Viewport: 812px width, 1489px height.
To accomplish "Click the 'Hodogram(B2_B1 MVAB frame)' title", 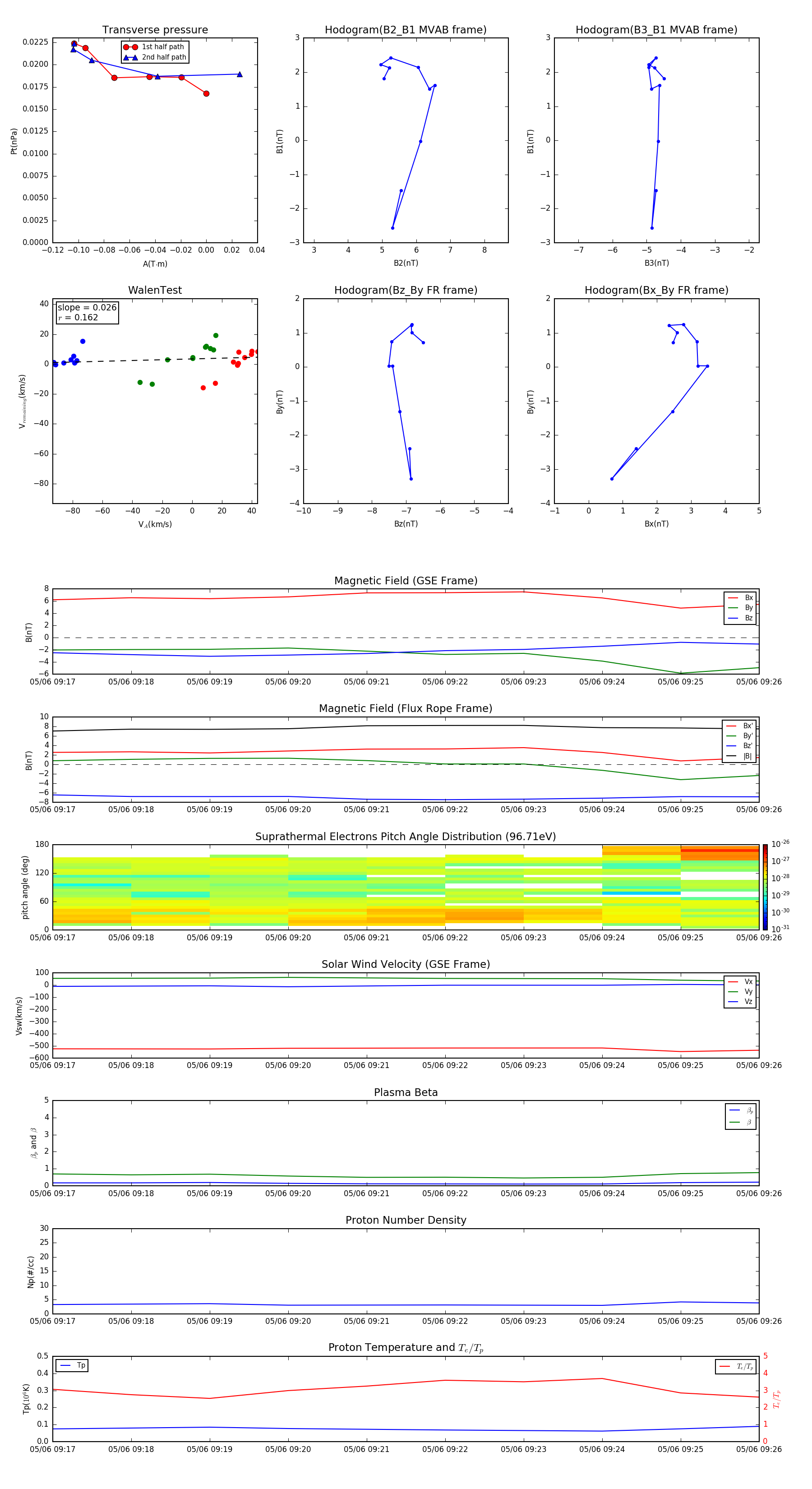I will point(406,30).
